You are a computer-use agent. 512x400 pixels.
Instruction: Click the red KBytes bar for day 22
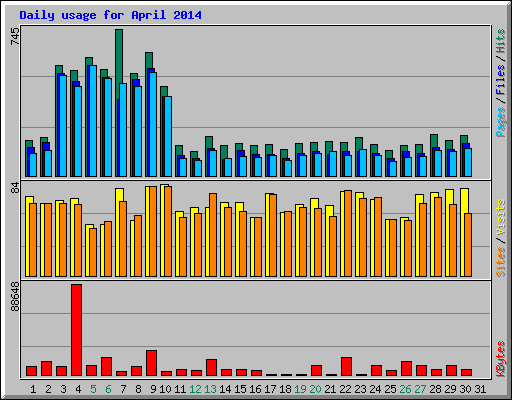tap(346, 367)
